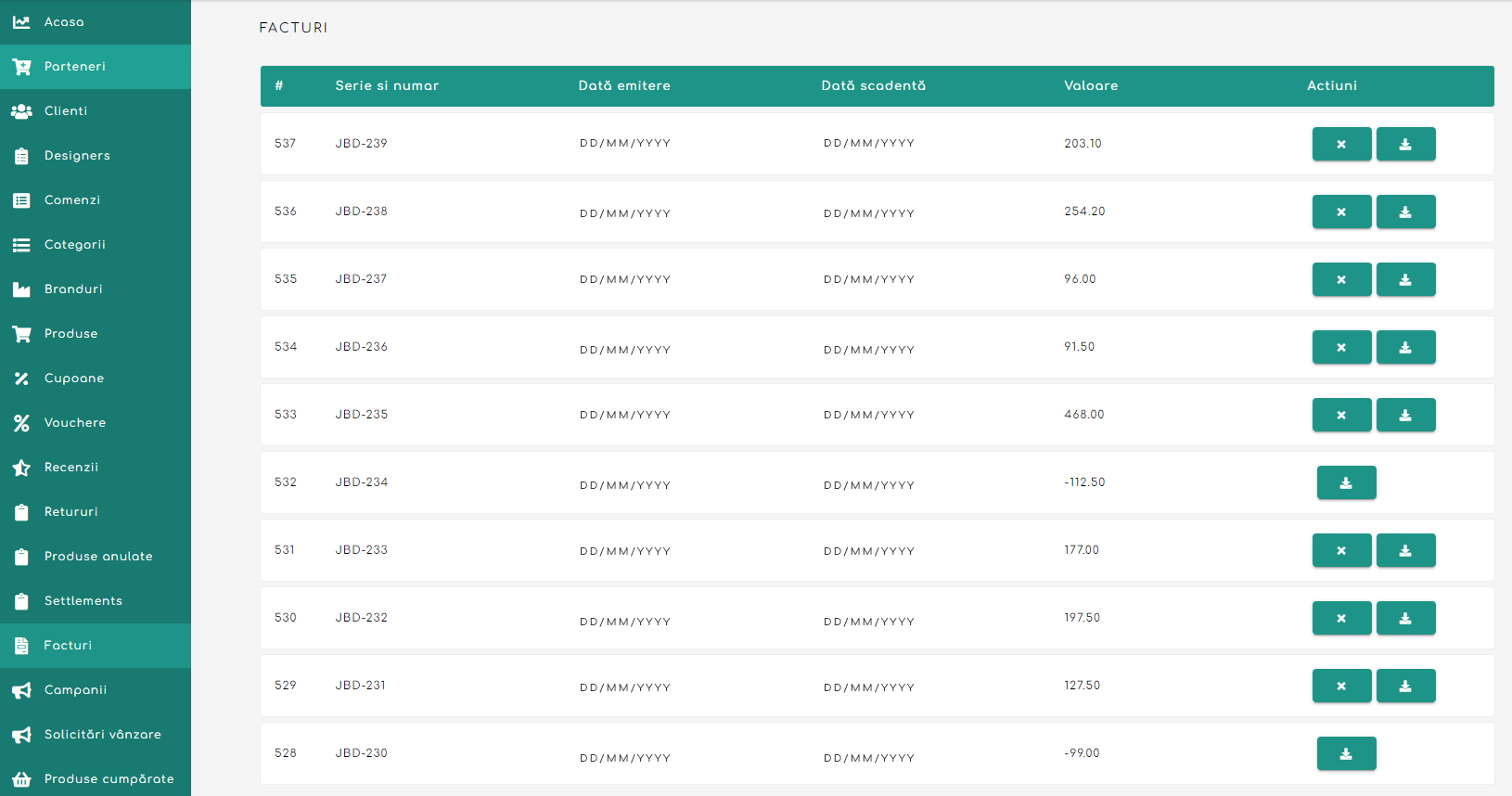Download invoice JBD-234

click(x=1346, y=482)
